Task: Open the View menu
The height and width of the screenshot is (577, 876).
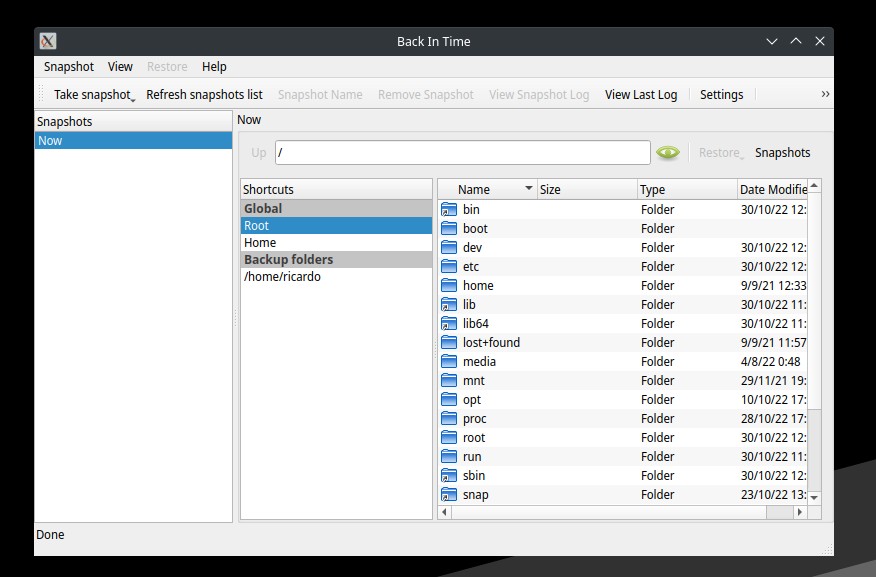Action: tap(120, 66)
